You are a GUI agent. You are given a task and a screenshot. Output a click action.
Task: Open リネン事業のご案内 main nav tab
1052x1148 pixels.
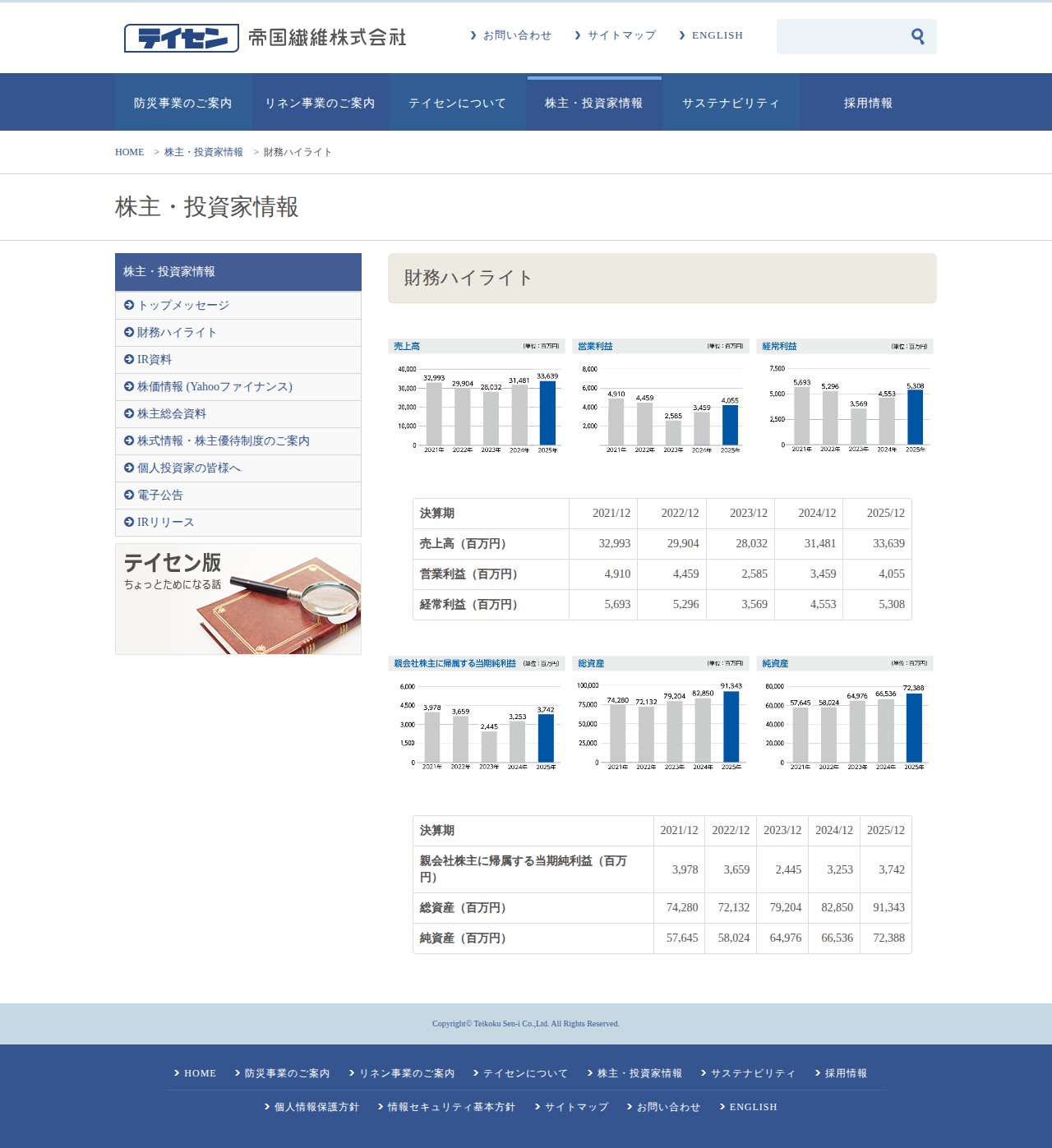(x=321, y=103)
